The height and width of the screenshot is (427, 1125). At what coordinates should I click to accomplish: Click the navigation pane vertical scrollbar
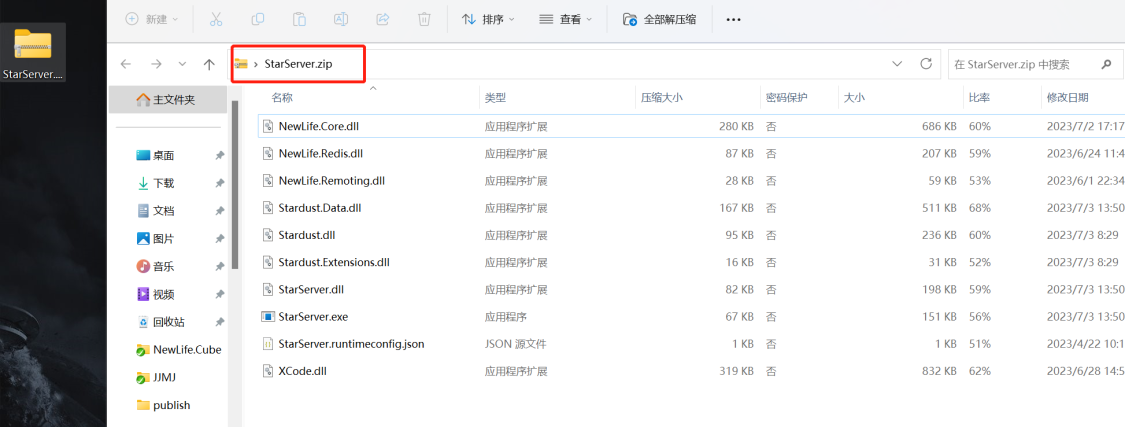tap(235, 184)
